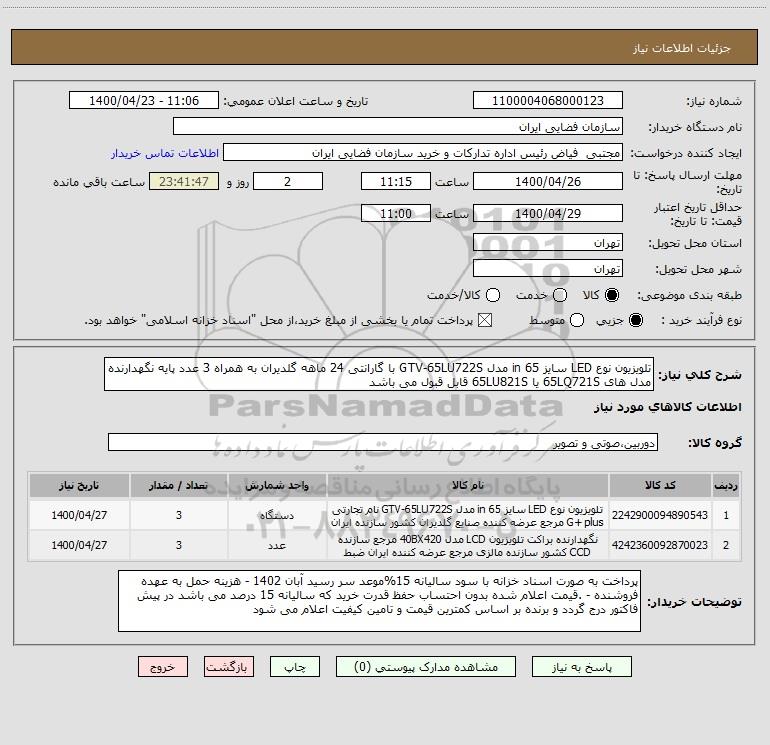Viewport: 770px width, 745px height.
Task: Click the واحد شمارش column header
Action: (x=277, y=486)
